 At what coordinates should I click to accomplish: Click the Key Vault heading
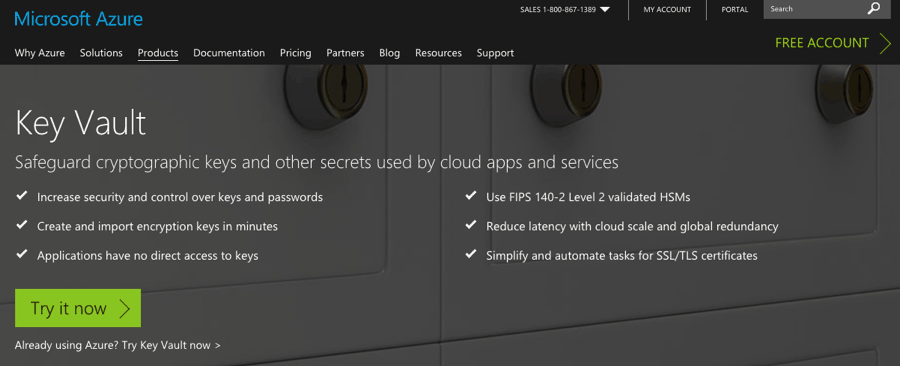coord(80,123)
